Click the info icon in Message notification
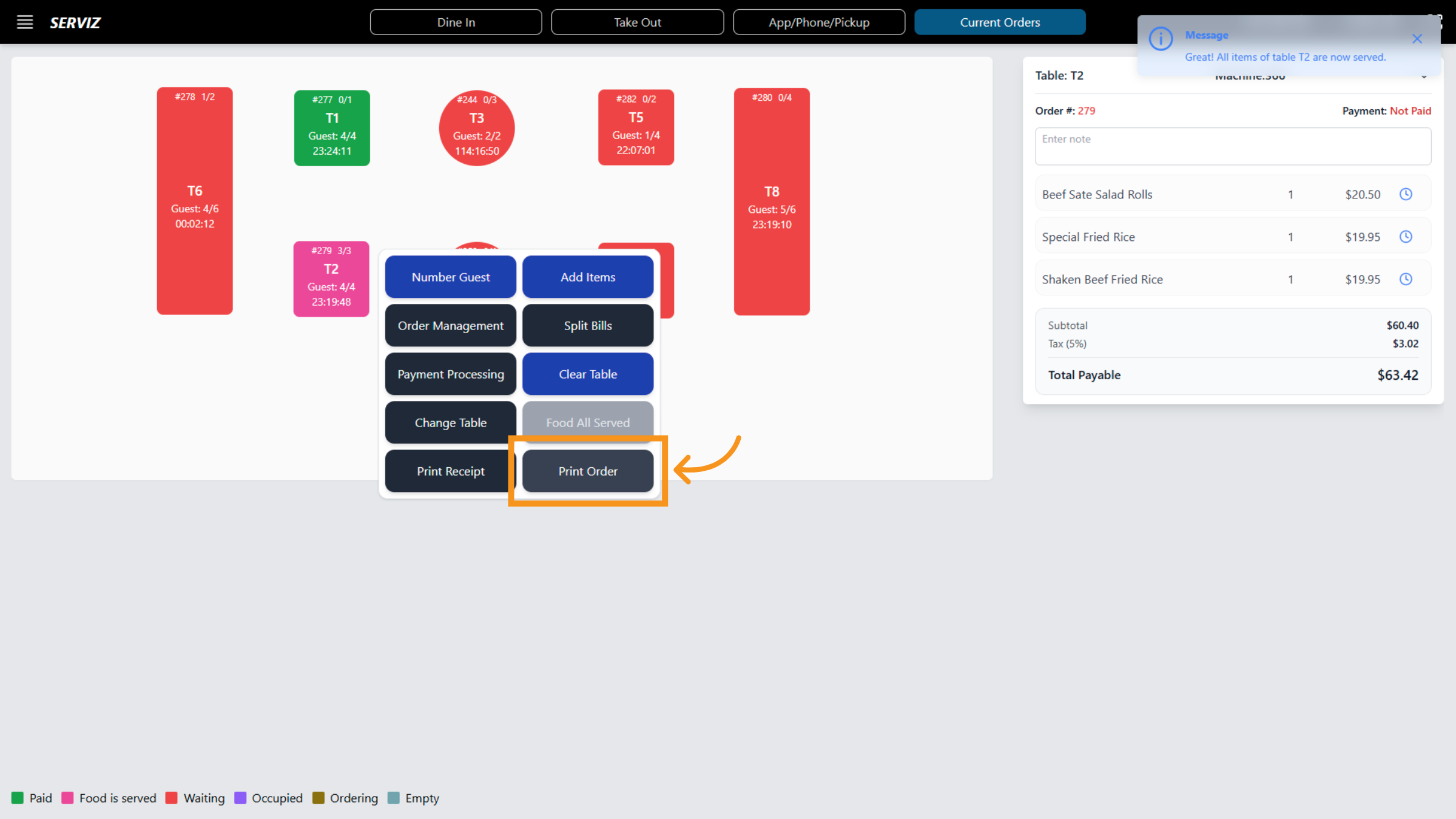This screenshot has height=819, width=1456. [x=1161, y=39]
